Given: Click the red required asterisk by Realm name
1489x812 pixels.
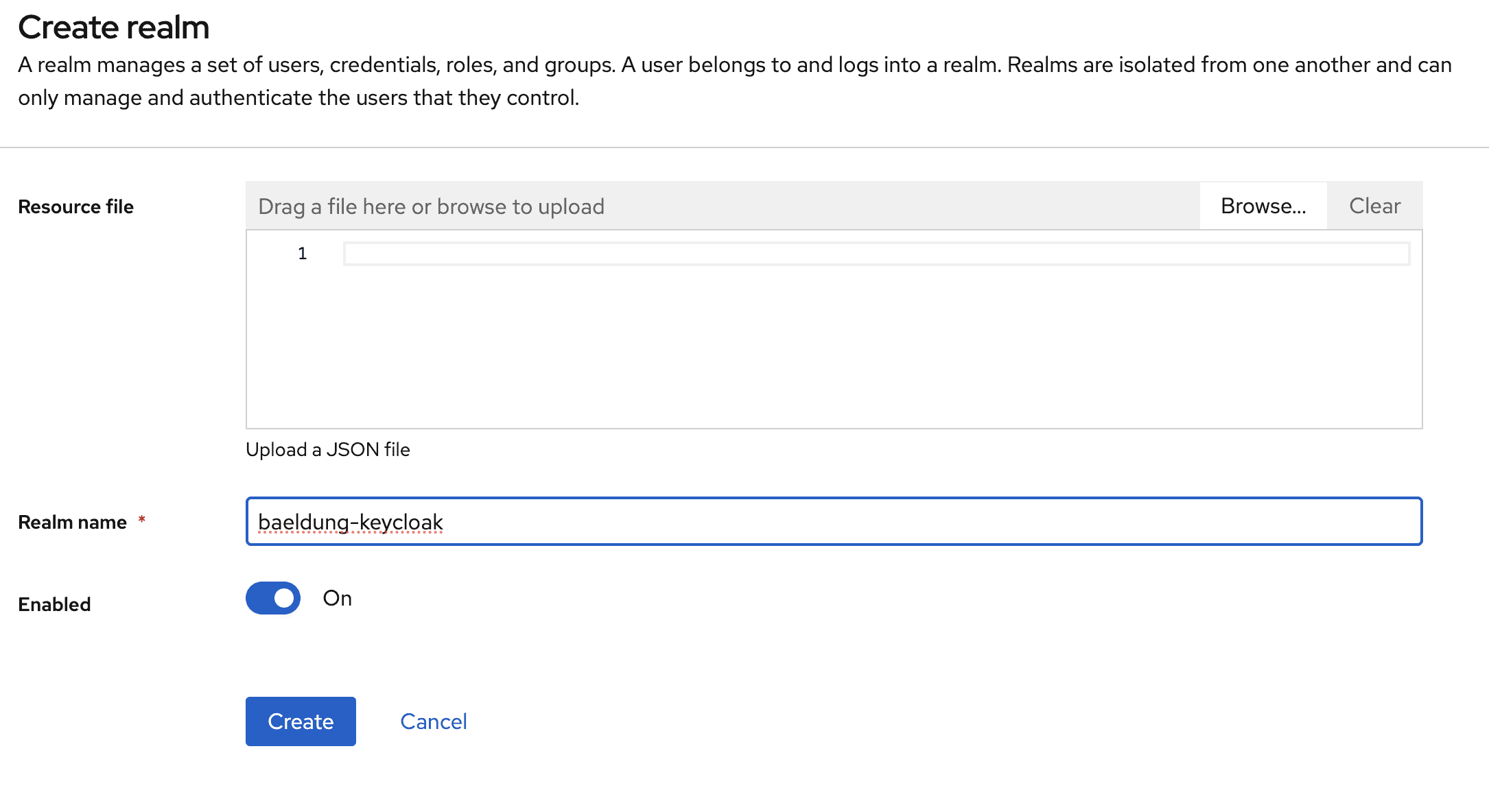Looking at the screenshot, I should [x=142, y=520].
